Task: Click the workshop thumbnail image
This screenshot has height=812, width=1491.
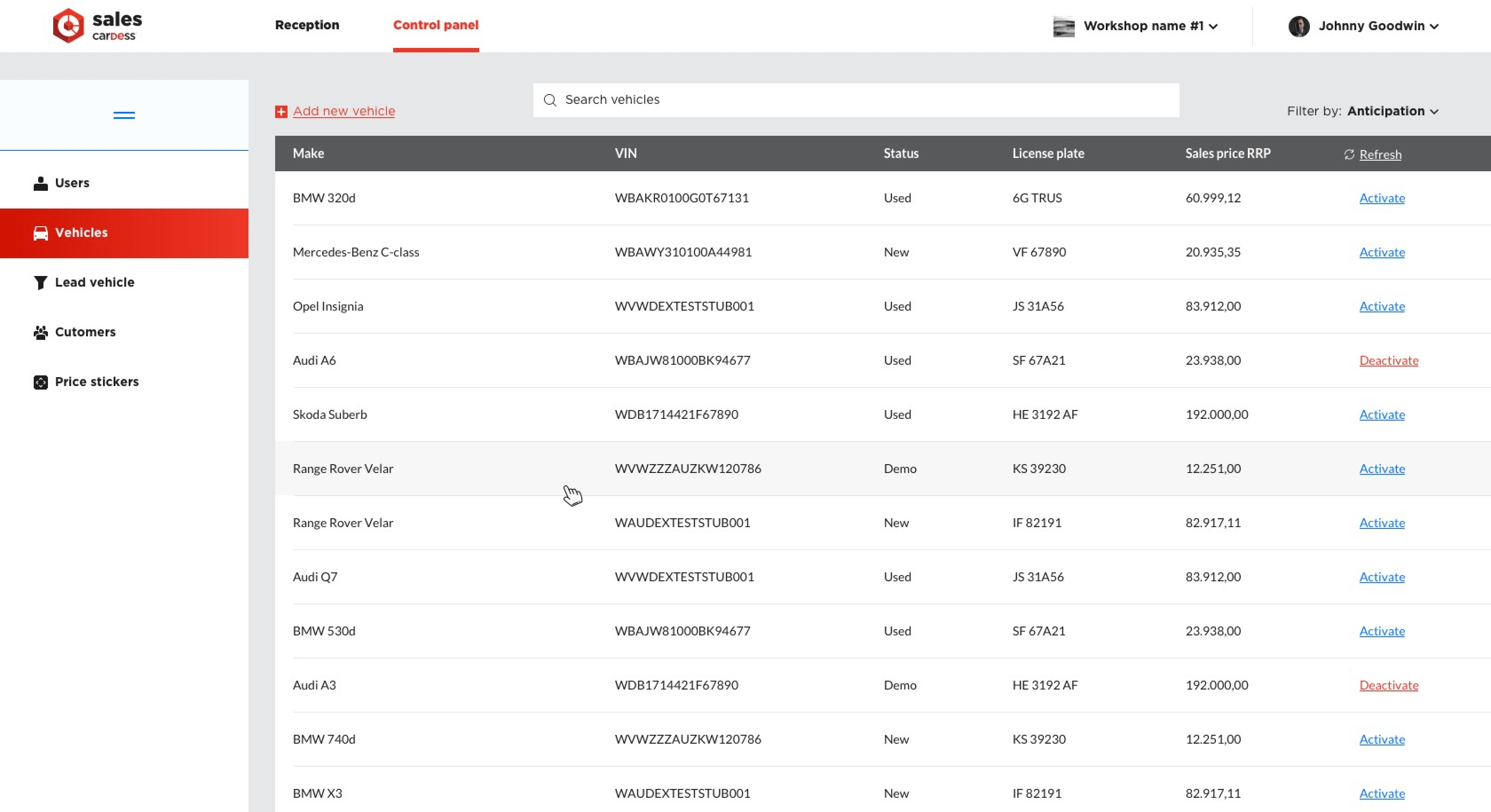Action: coord(1064,27)
